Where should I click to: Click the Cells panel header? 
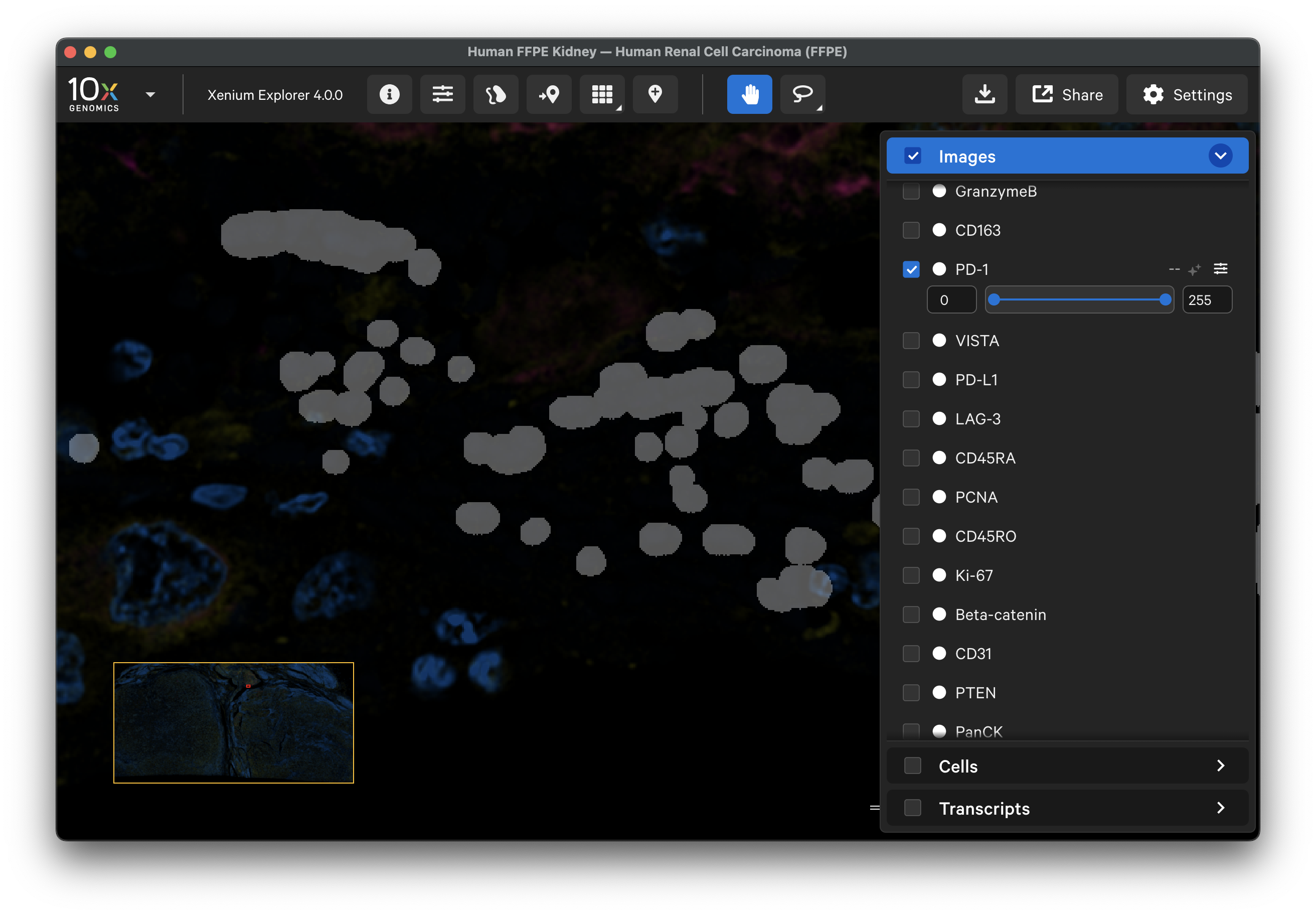pos(1067,766)
